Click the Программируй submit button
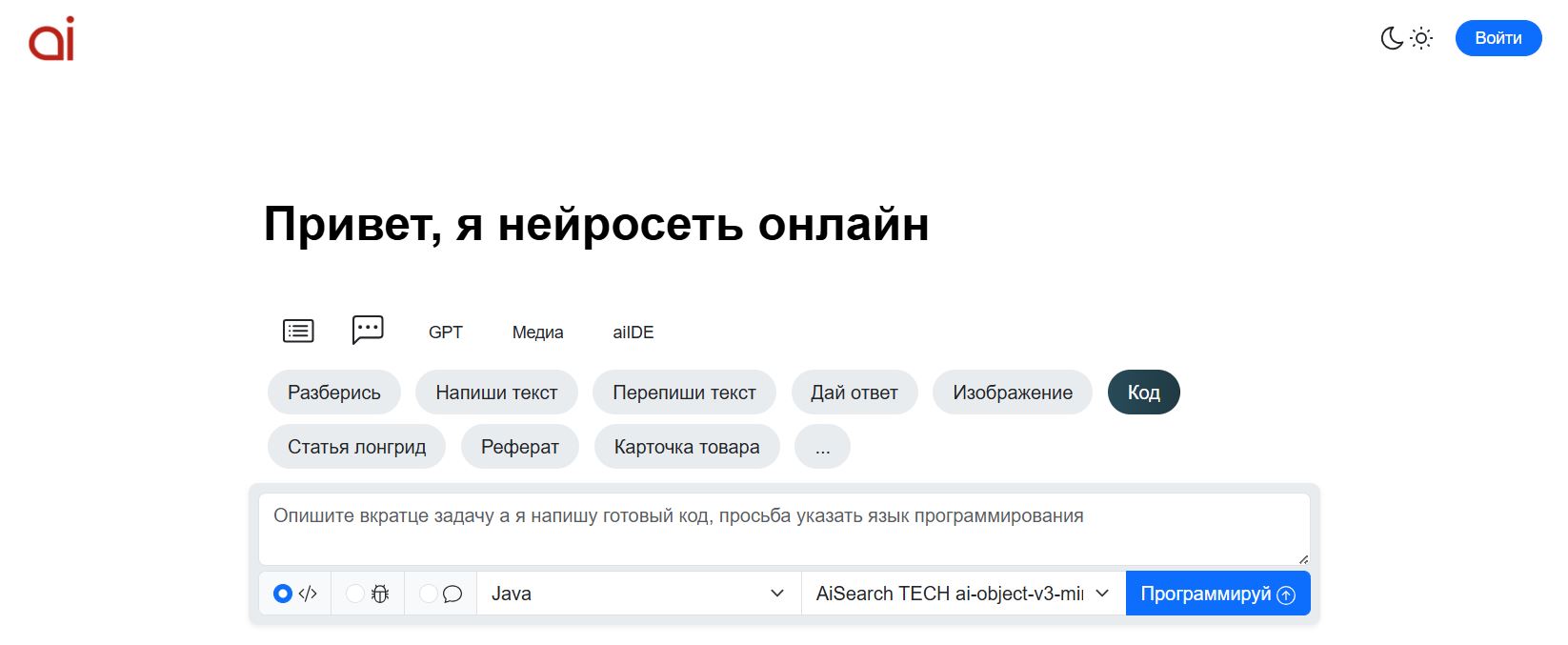 point(1218,594)
